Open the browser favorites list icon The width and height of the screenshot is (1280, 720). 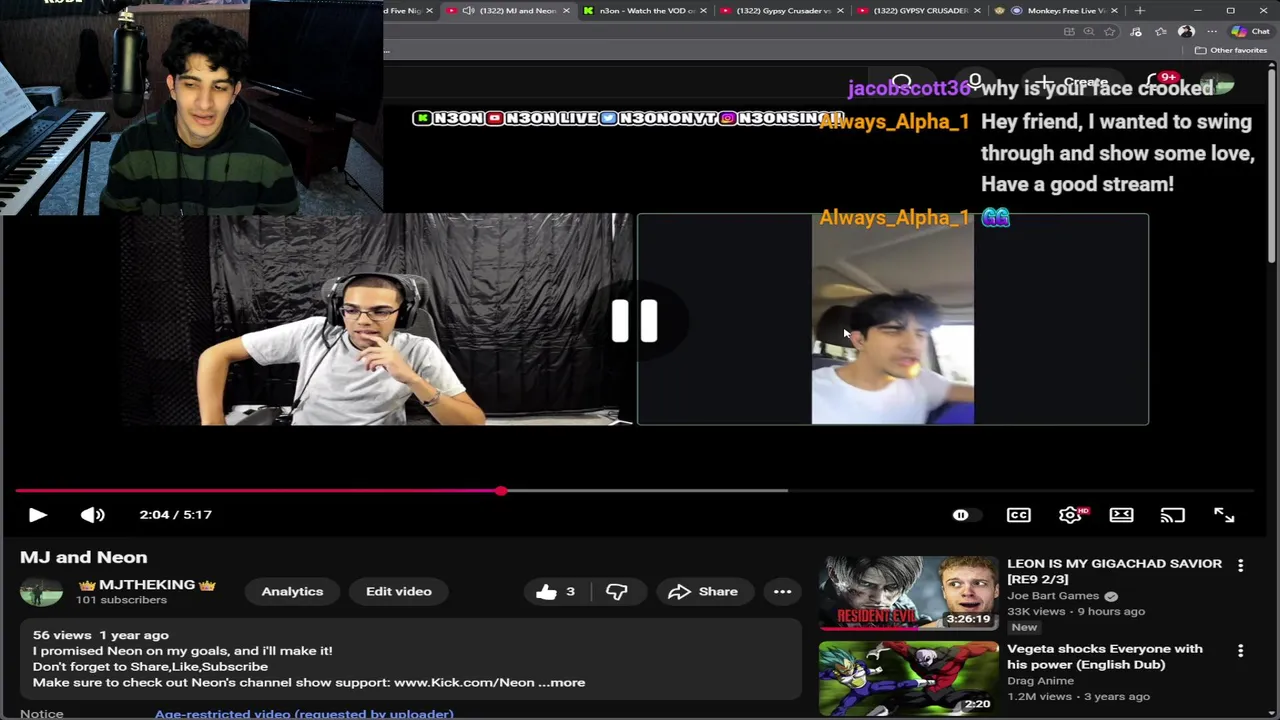[1161, 31]
